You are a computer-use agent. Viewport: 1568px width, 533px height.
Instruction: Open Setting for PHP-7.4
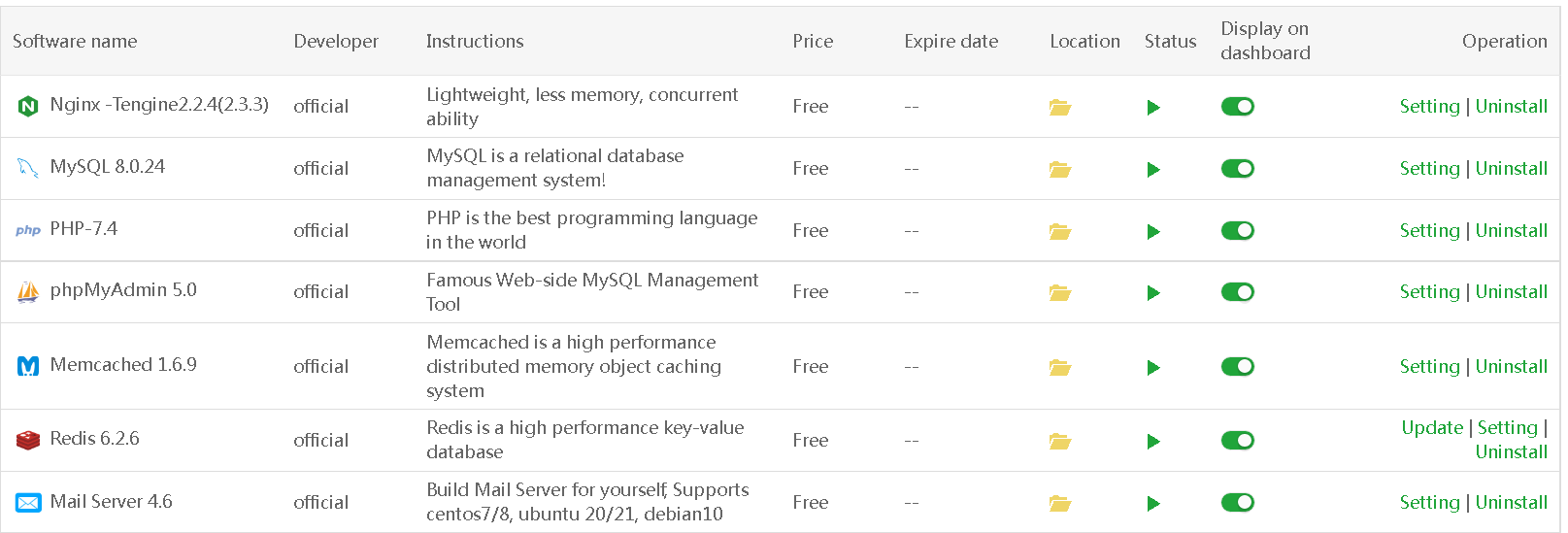1429,230
